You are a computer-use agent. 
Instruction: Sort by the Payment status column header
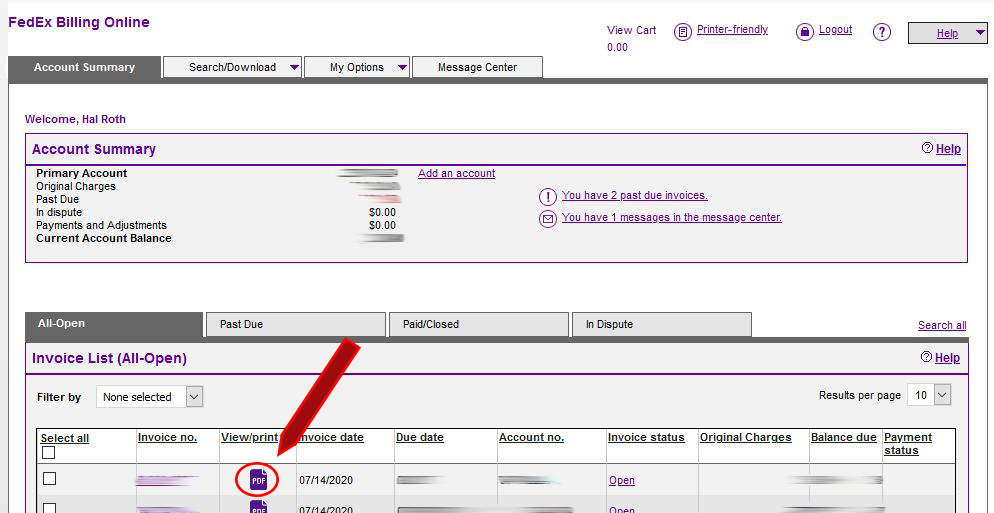click(908, 444)
